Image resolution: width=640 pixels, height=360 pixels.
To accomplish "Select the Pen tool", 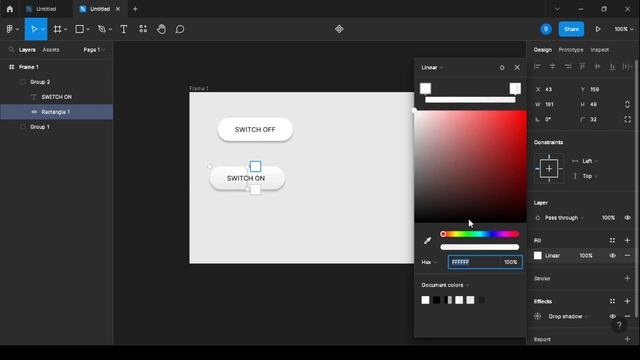I will tap(102, 29).
